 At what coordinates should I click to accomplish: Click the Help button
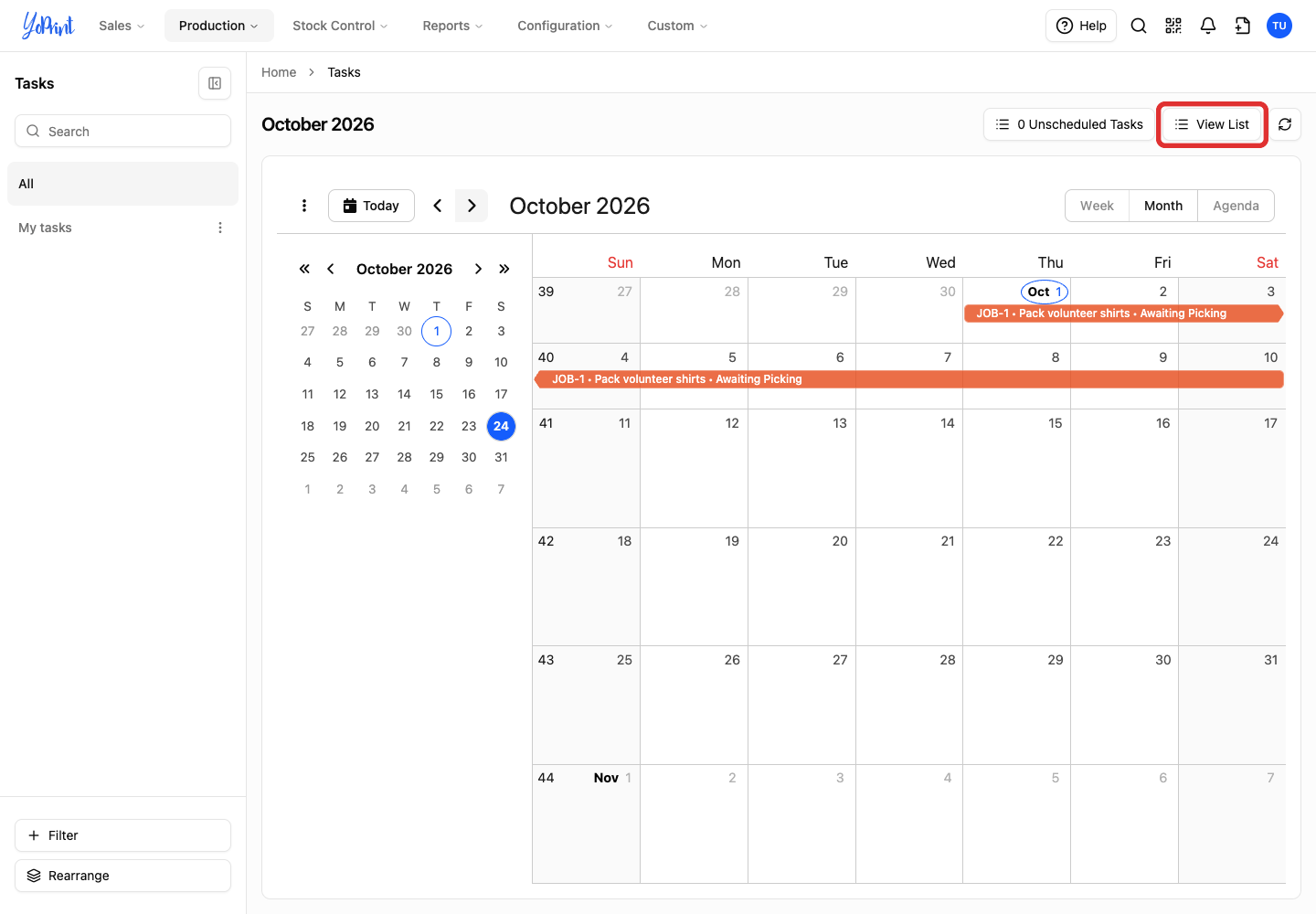point(1081,26)
